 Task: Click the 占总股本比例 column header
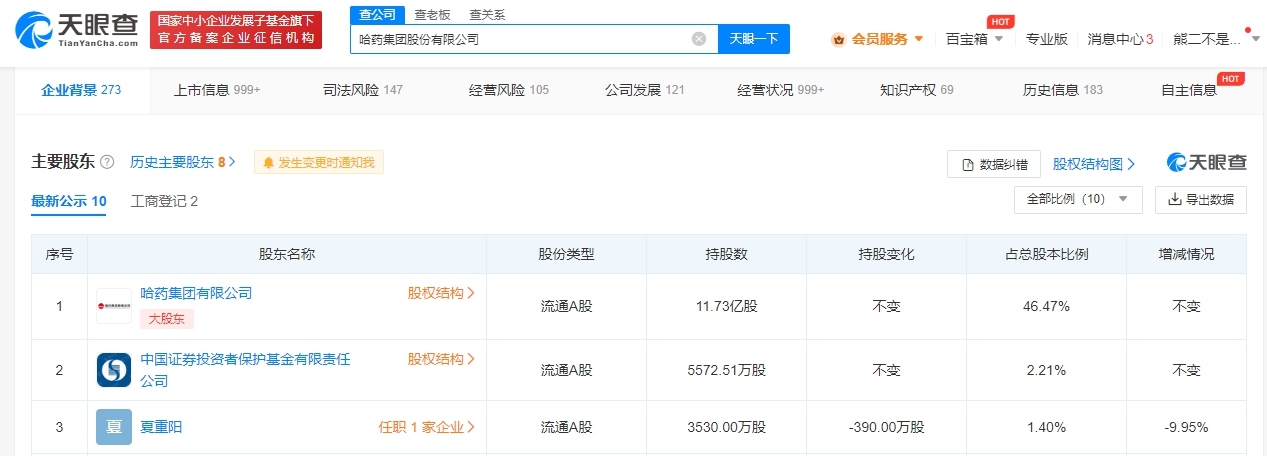coord(1046,254)
